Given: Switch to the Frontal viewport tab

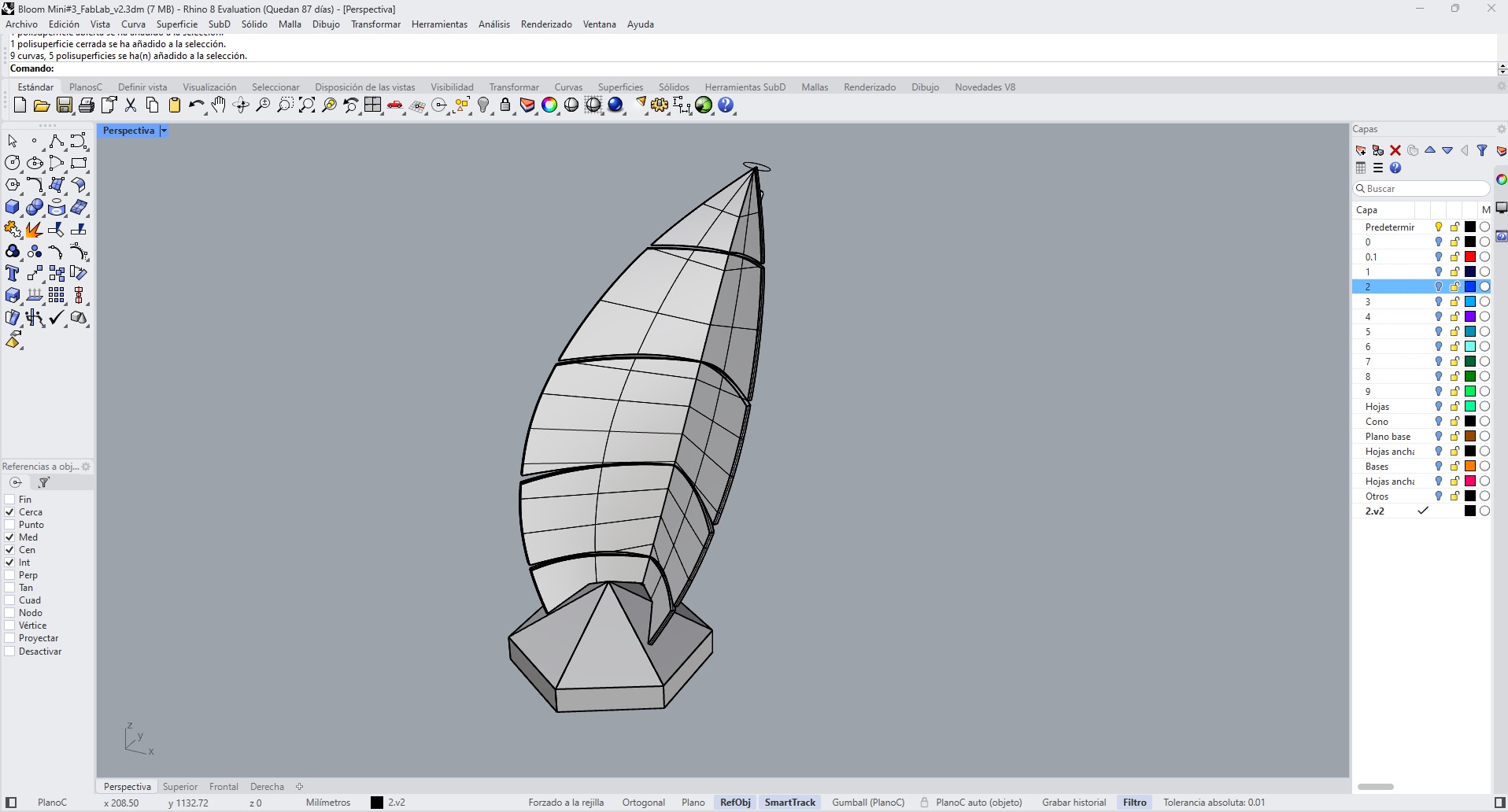Looking at the screenshot, I should pos(224,787).
